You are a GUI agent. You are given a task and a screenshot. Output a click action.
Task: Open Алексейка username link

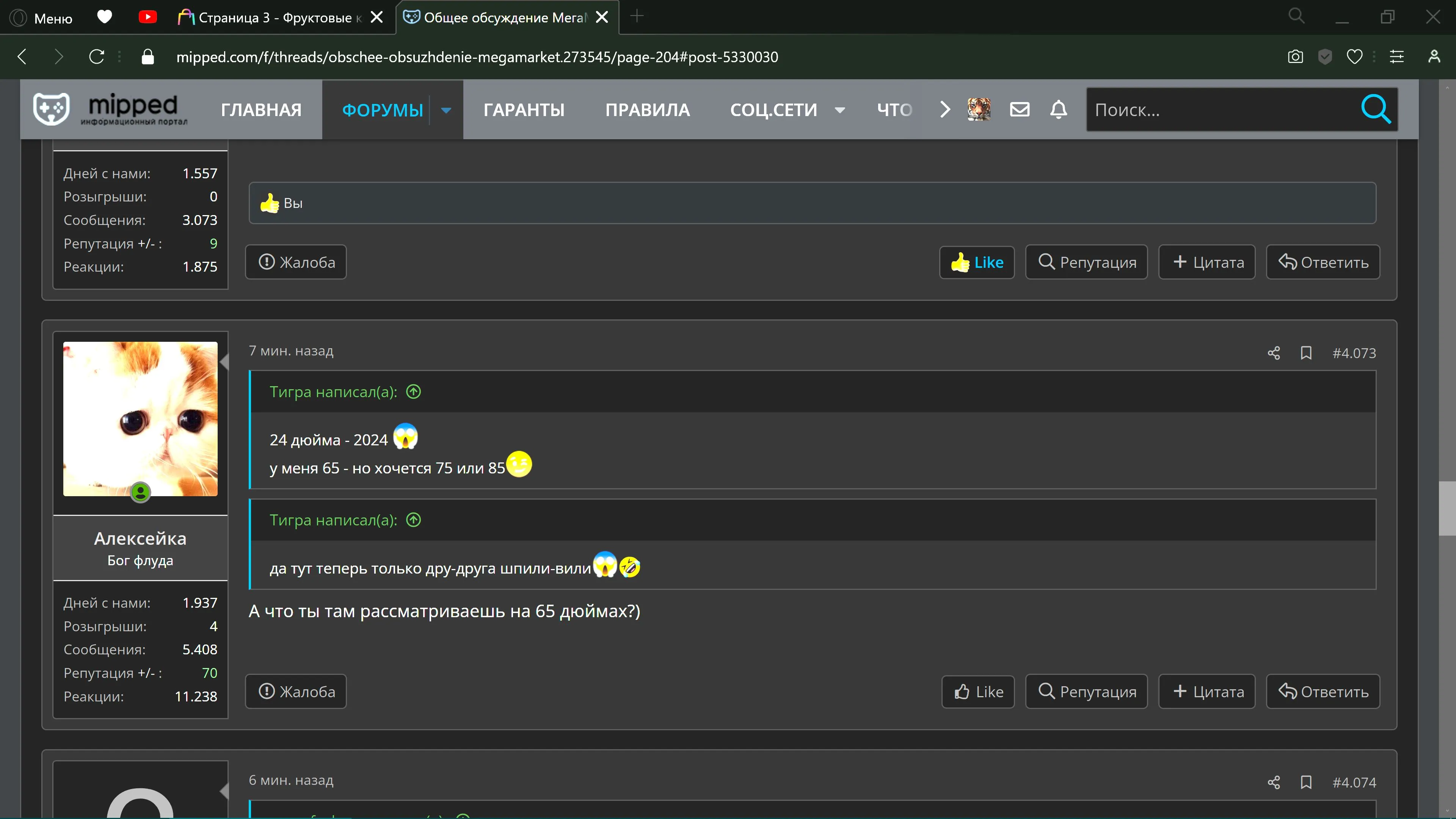(x=140, y=538)
